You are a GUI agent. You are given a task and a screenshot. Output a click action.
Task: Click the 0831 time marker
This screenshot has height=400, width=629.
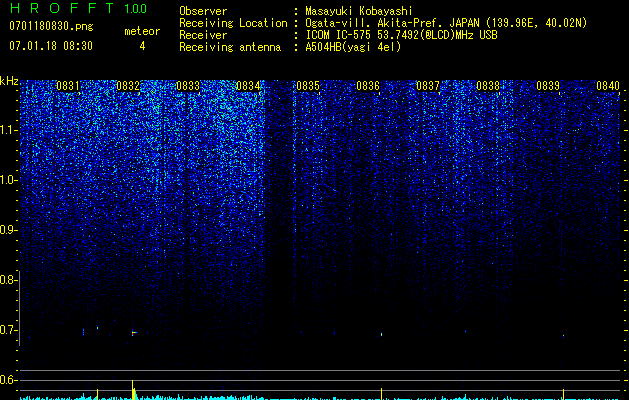click(x=68, y=86)
